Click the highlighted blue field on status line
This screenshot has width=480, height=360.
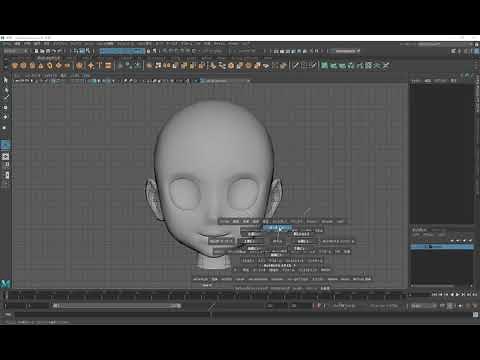pyautogui.click(x=122, y=51)
